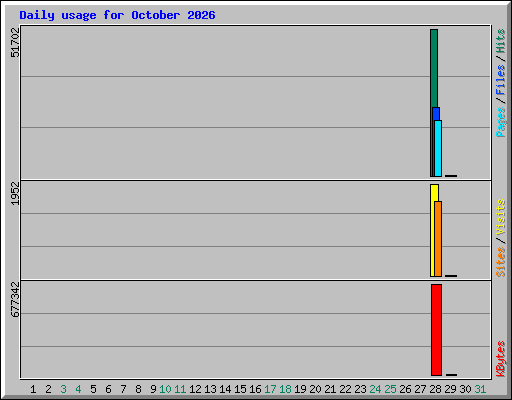Click day 19 on the x-axis
The image size is (512, 400).
coord(300,389)
